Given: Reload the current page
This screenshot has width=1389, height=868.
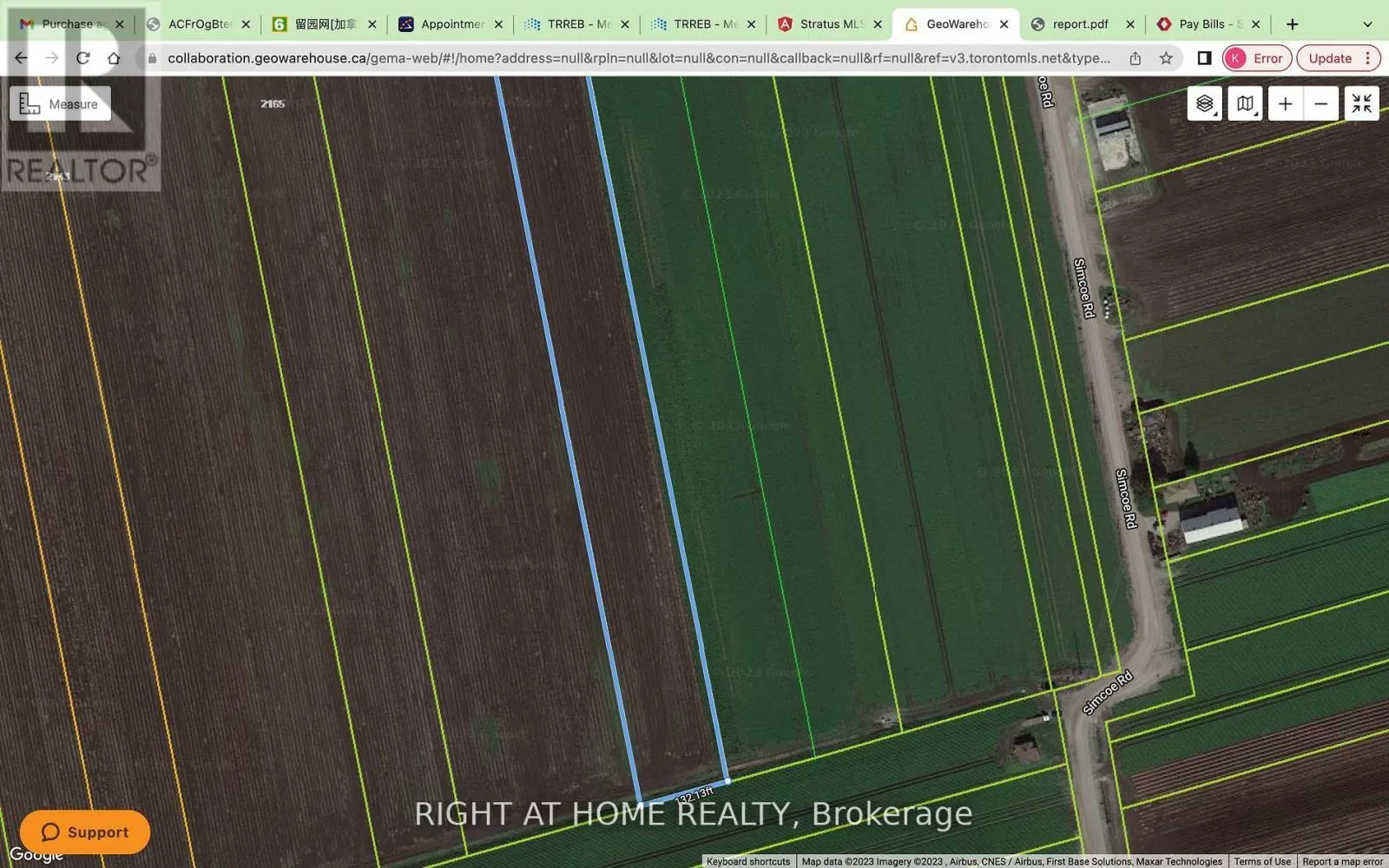Looking at the screenshot, I should tap(82, 58).
